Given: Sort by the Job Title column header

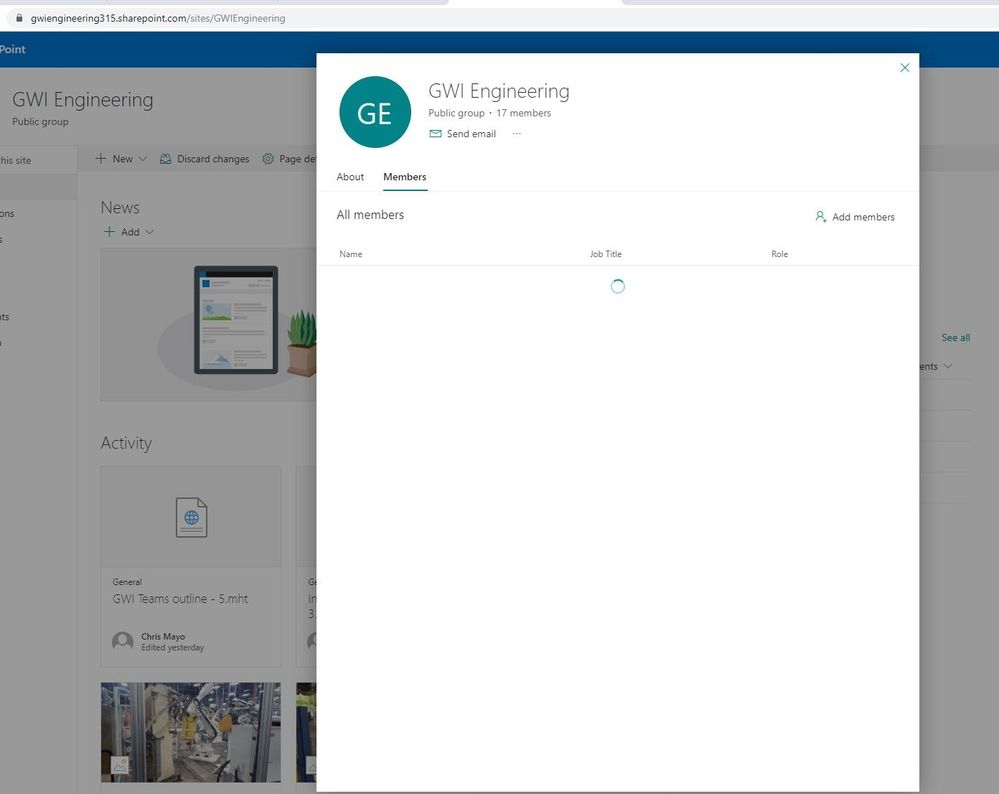Looking at the screenshot, I should [x=605, y=254].
